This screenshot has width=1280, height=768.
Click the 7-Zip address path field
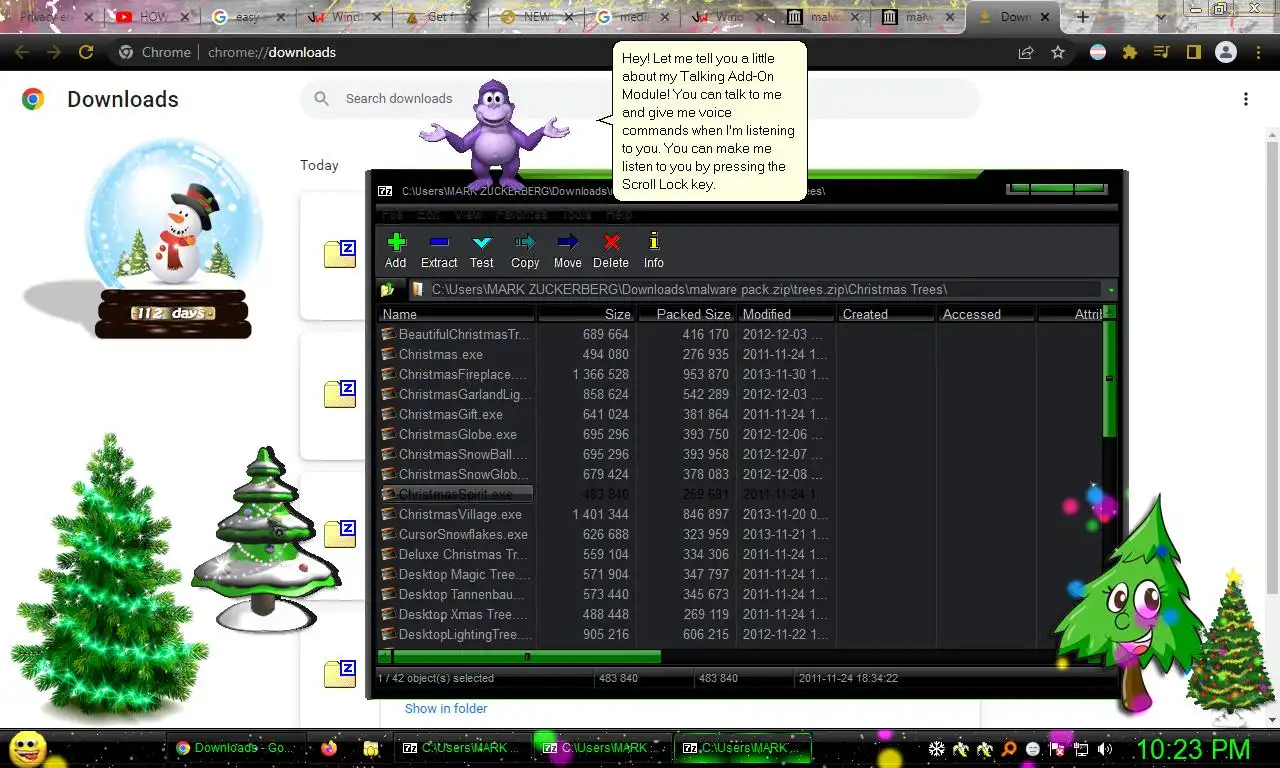[755, 290]
